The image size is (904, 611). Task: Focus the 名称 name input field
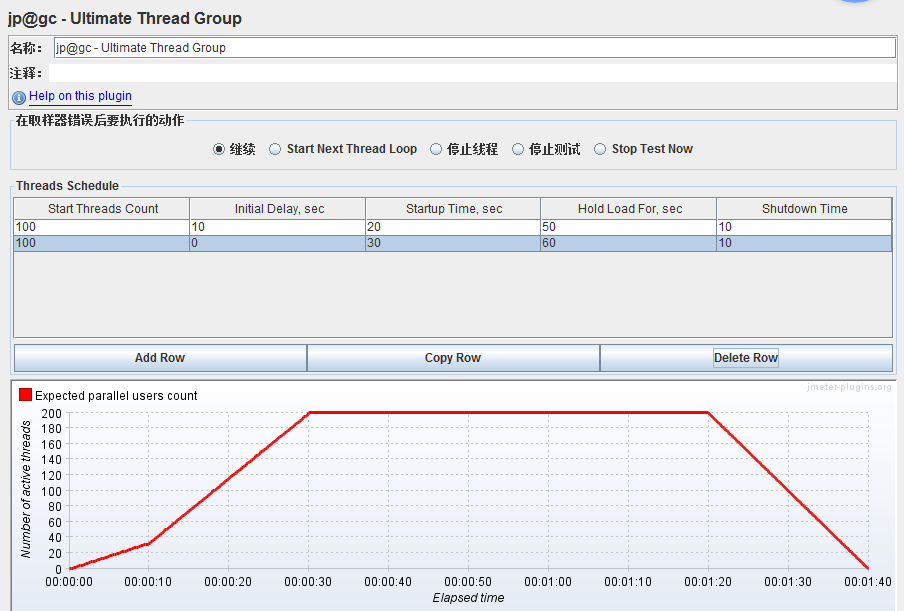[474, 48]
